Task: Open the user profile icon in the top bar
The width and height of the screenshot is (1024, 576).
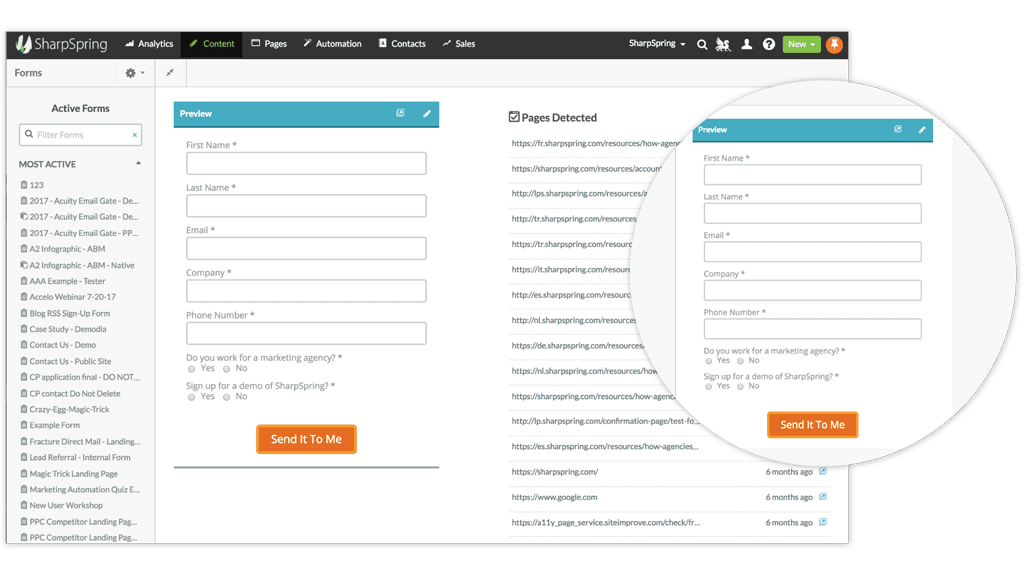Action: coord(746,44)
